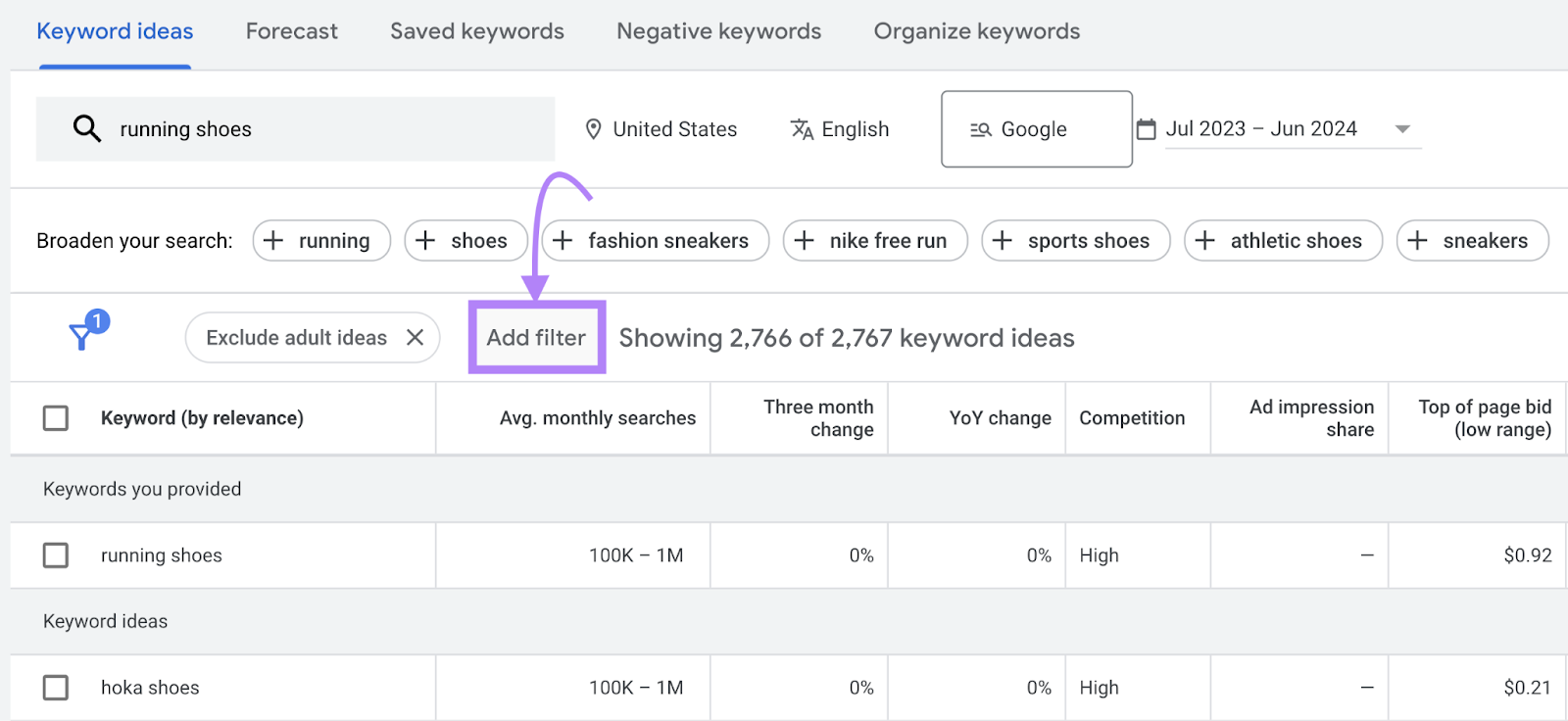This screenshot has width=1568, height=721.
Task: Open the calendar icon for date range
Action: pos(1146,129)
